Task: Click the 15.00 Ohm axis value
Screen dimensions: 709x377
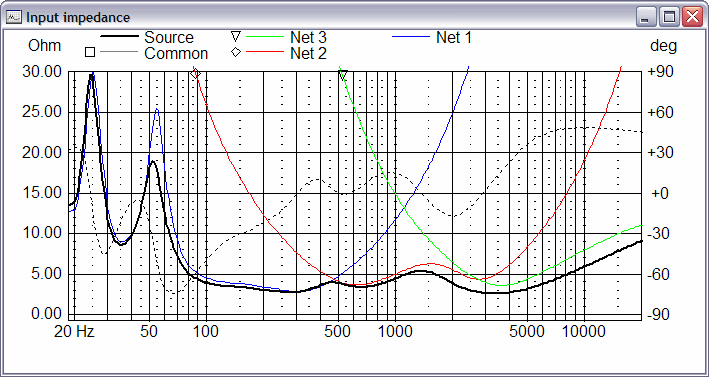Action: tap(42, 193)
